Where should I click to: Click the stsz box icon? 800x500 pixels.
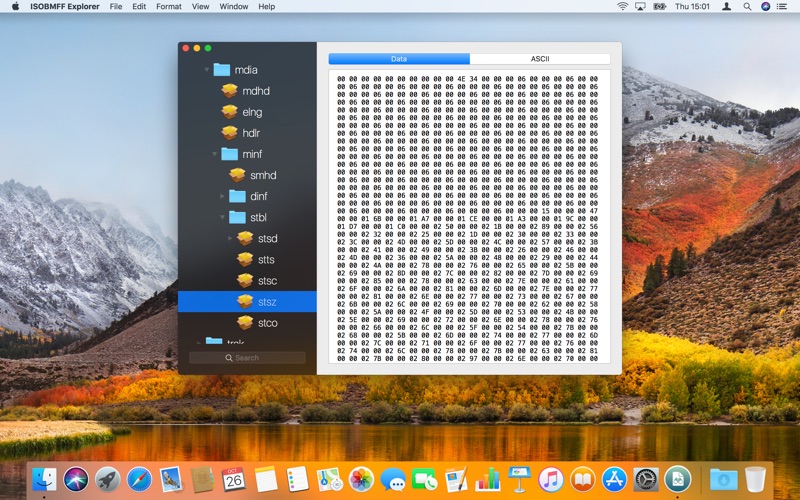click(x=245, y=302)
